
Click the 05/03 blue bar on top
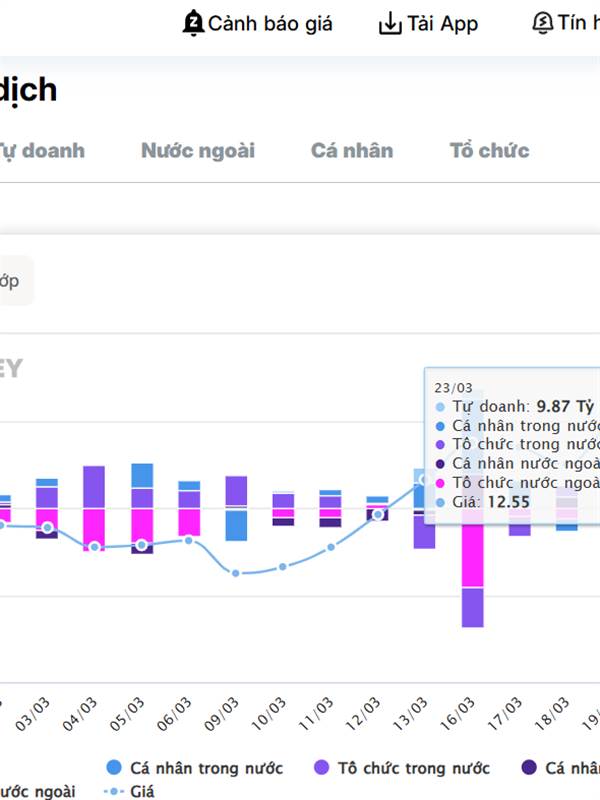click(142, 476)
